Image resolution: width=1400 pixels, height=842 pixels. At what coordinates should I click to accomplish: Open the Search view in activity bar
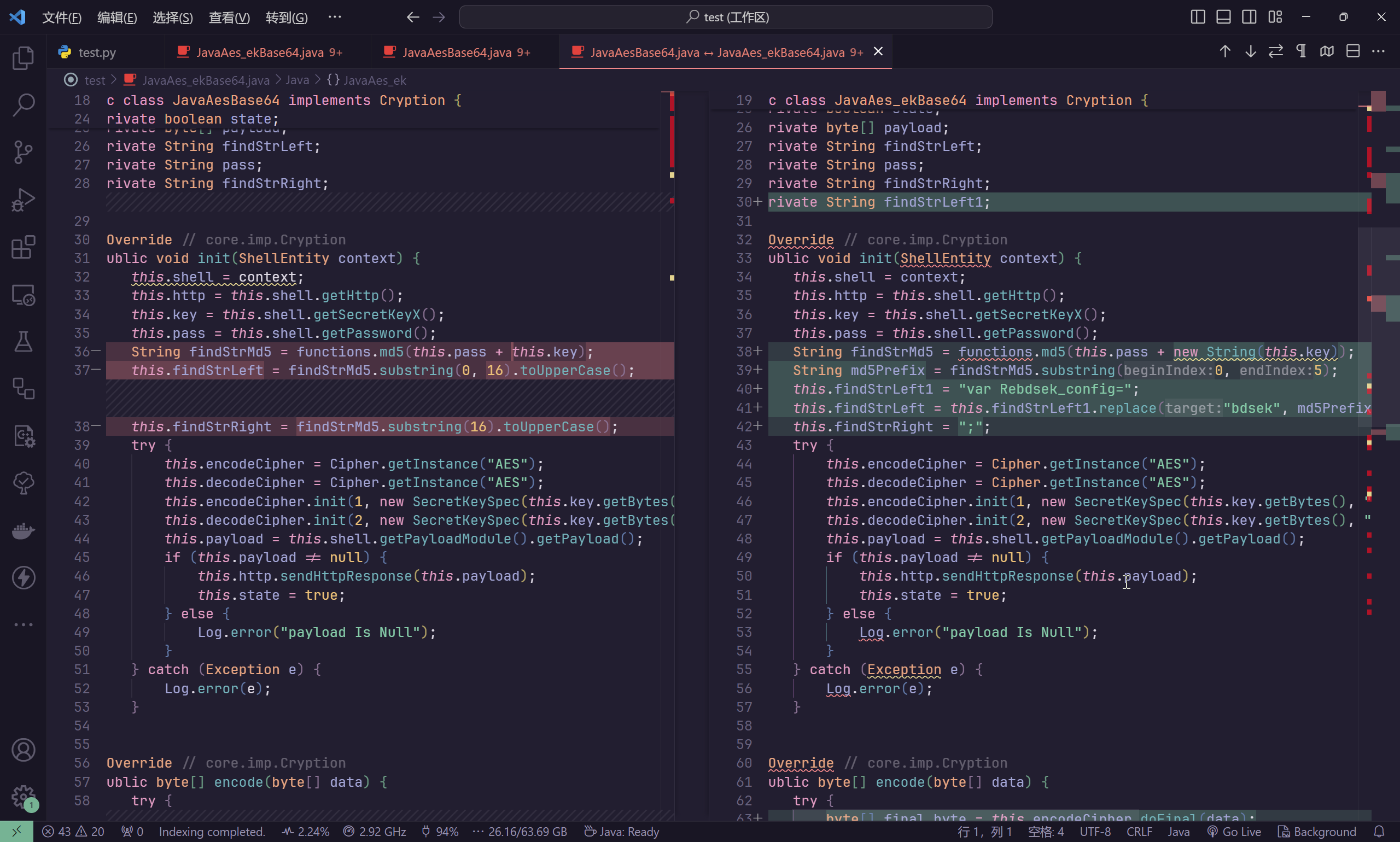coord(24,104)
